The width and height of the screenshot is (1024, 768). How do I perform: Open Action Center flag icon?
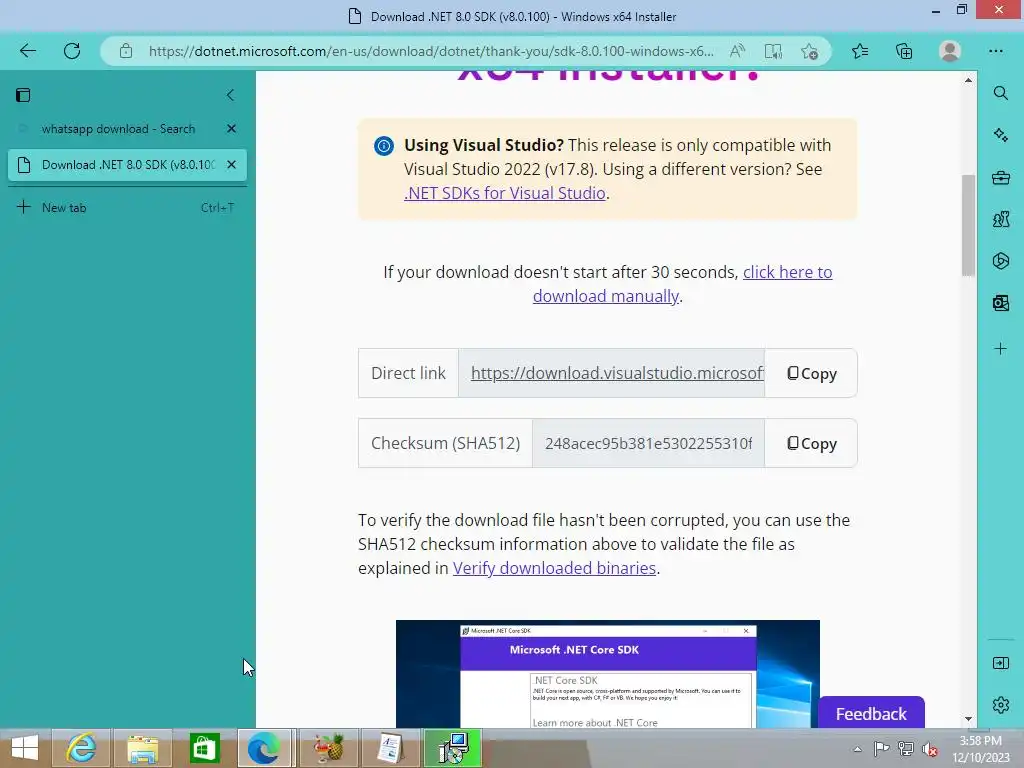click(x=881, y=749)
